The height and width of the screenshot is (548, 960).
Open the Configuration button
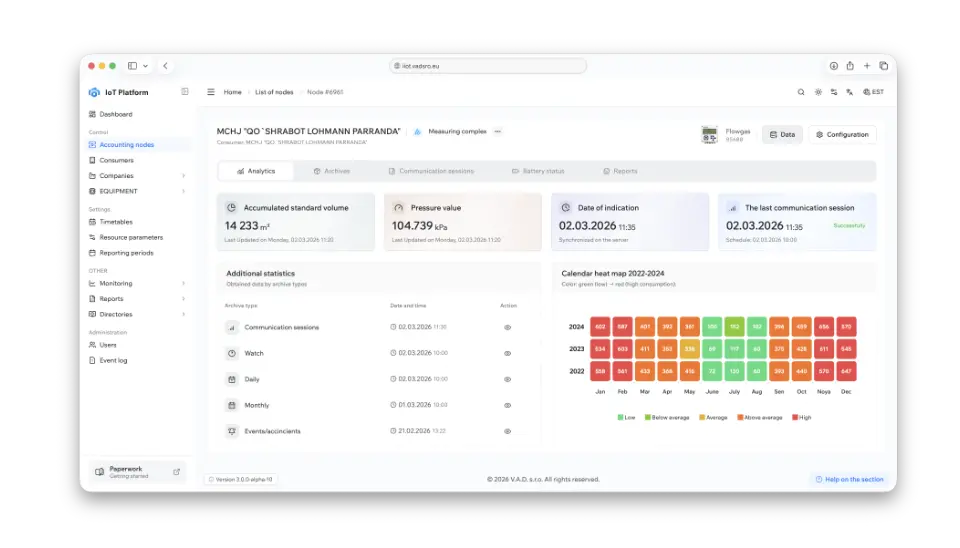pos(842,135)
